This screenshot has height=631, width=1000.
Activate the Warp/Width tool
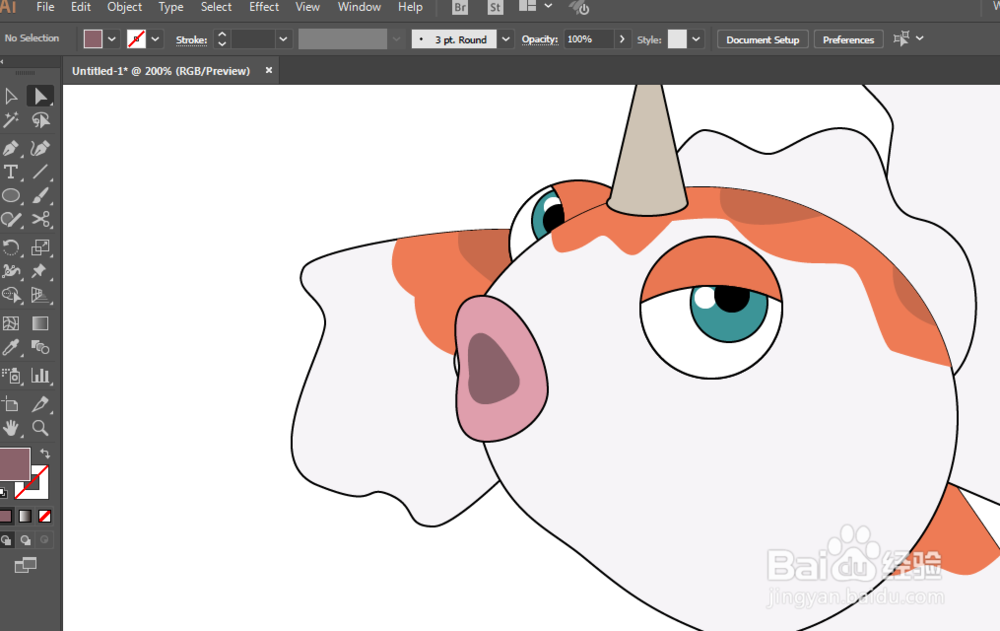pos(11,271)
